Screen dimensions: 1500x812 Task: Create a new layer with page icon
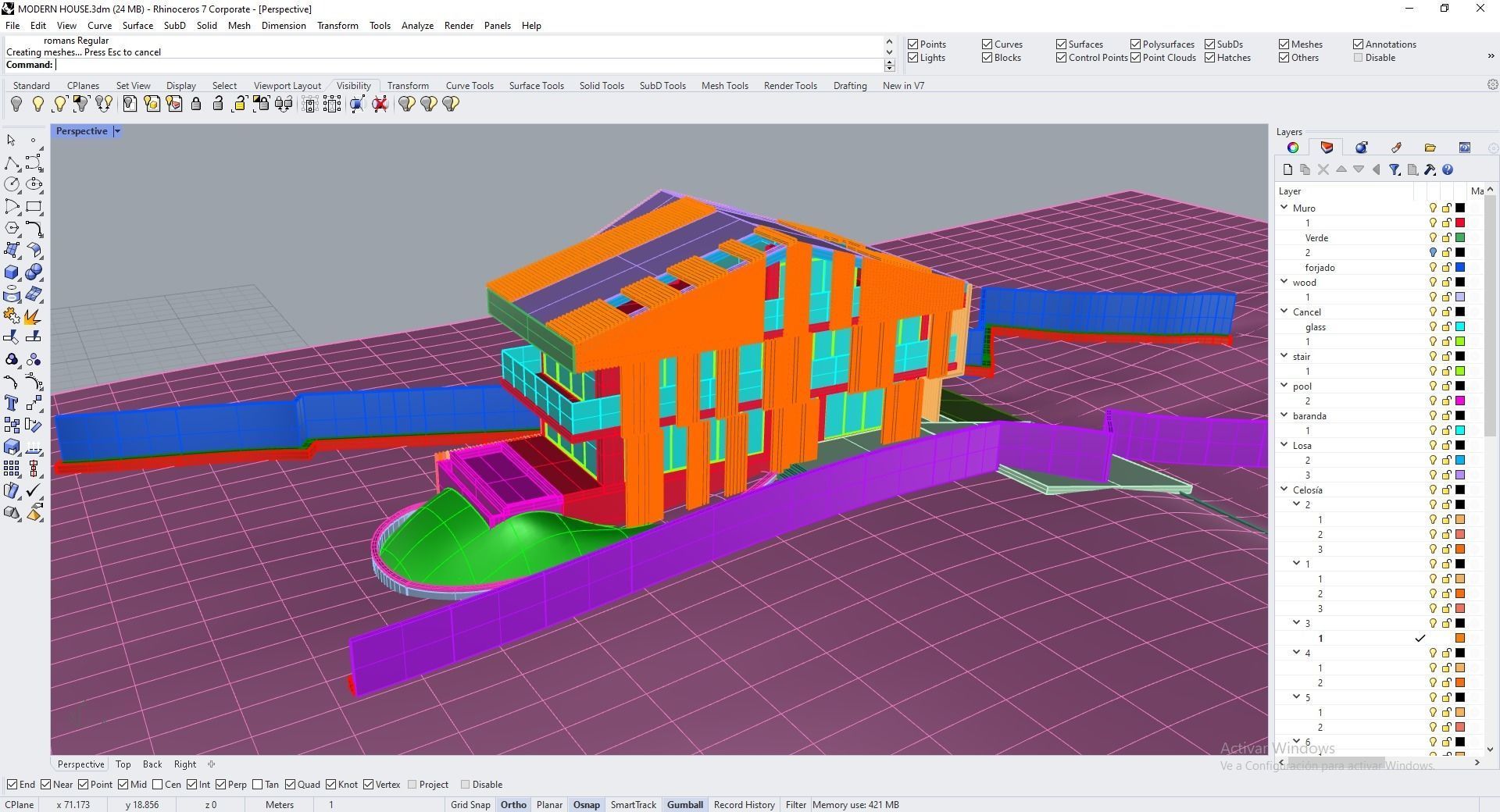point(1287,169)
